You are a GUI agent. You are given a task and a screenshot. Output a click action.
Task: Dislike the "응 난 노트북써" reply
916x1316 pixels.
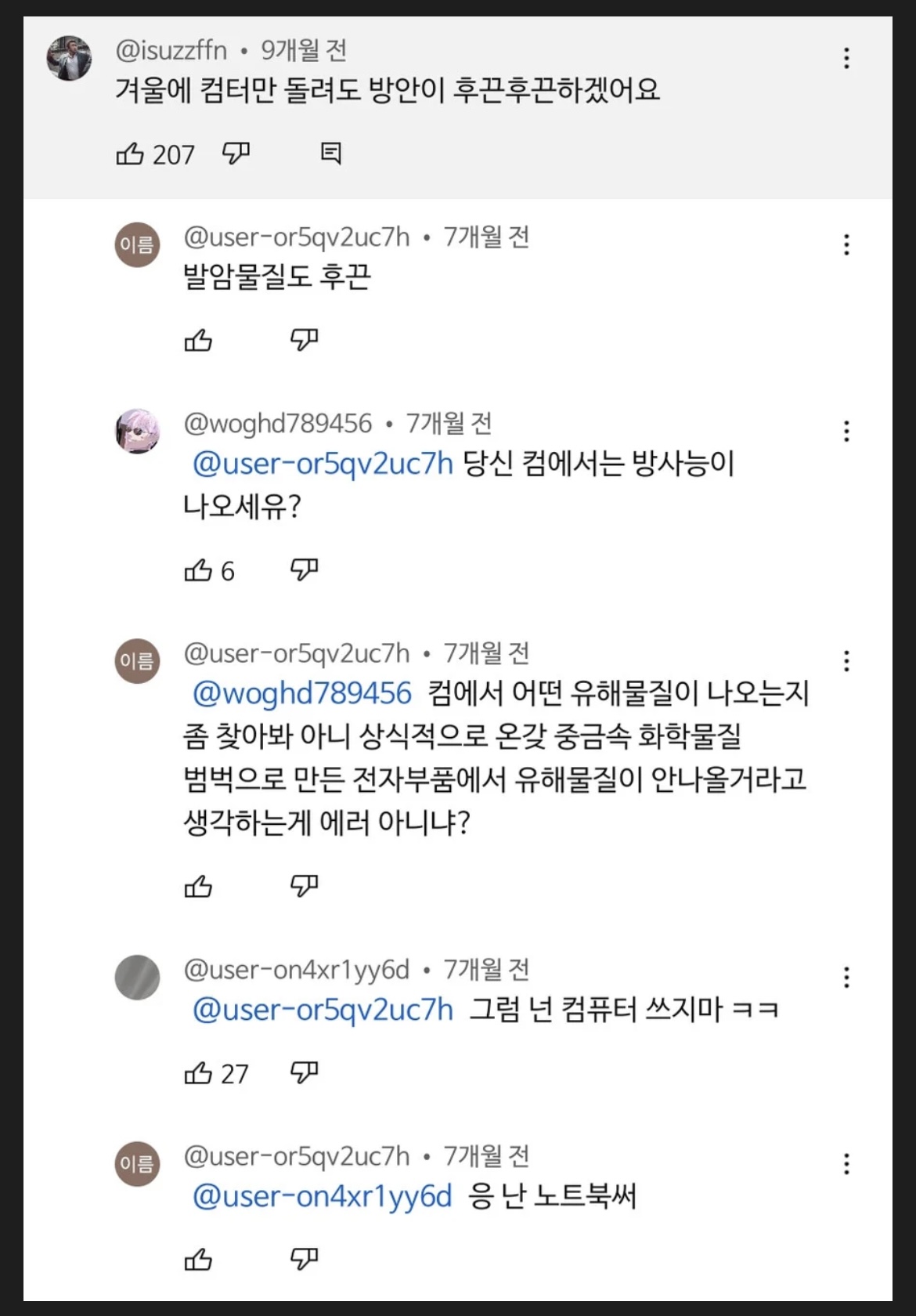304,1259
